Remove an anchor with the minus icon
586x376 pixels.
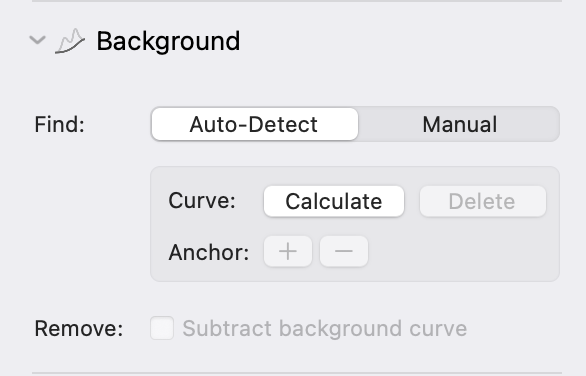coord(344,251)
